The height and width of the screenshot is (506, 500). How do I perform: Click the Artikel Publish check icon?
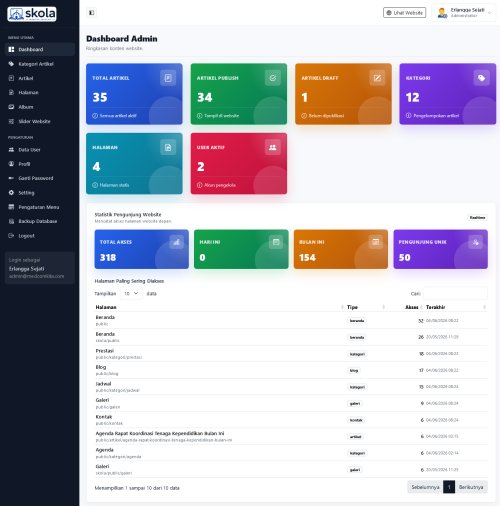[x=273, y=78]
